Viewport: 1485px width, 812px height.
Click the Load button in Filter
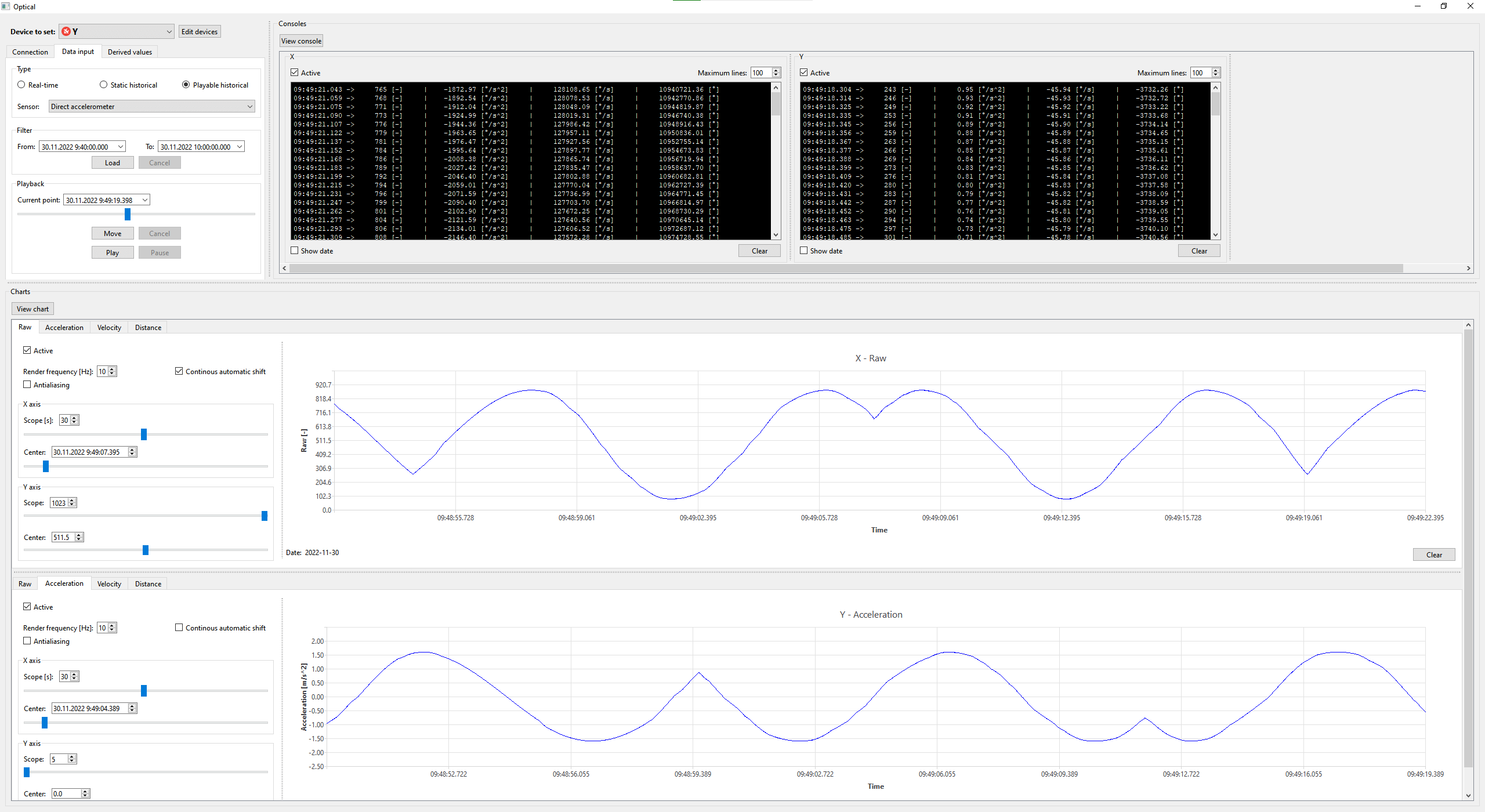coord(112,162)
